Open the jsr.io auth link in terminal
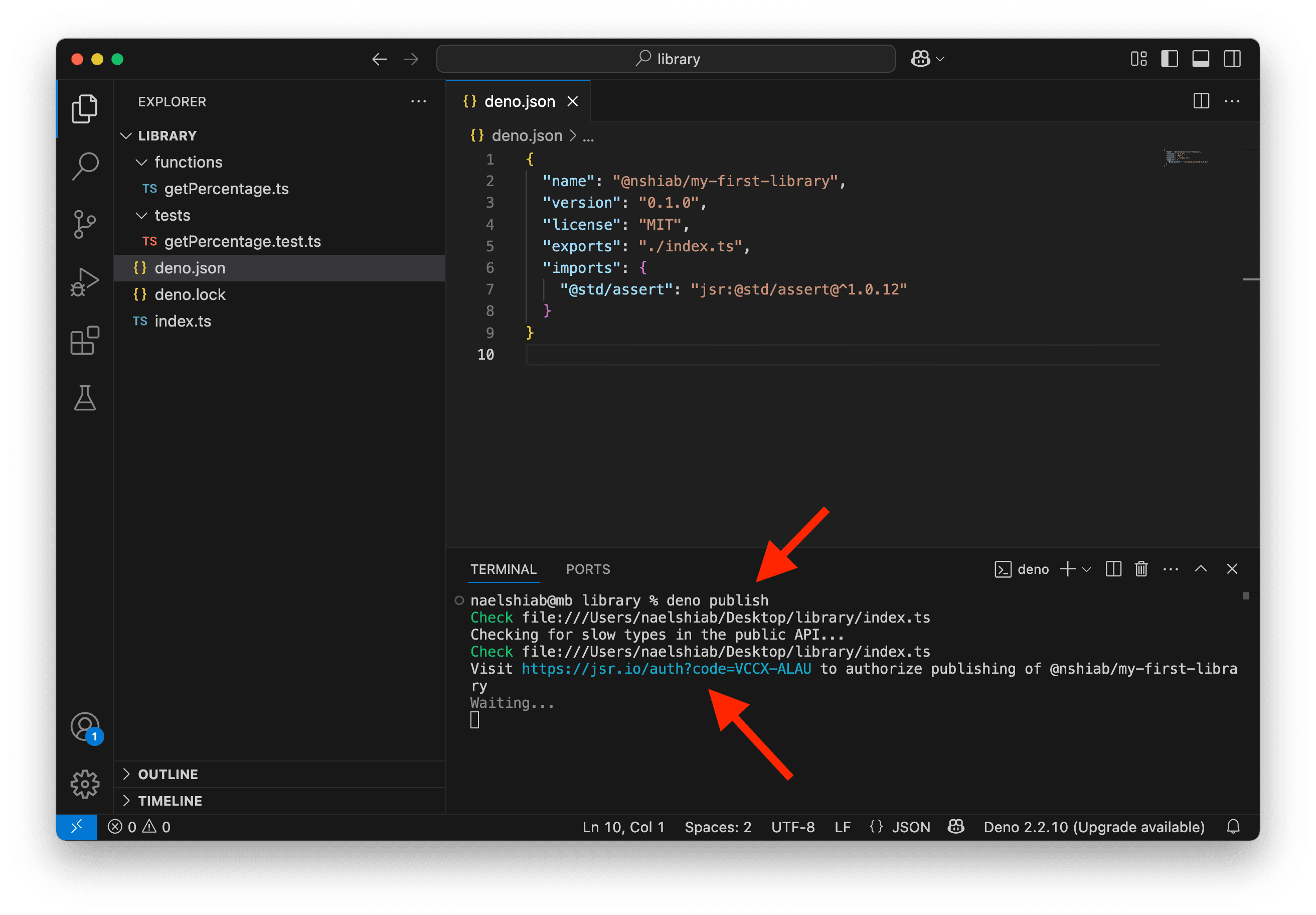The width and height of the screenshot is (1316, 915). coord(667,669)
